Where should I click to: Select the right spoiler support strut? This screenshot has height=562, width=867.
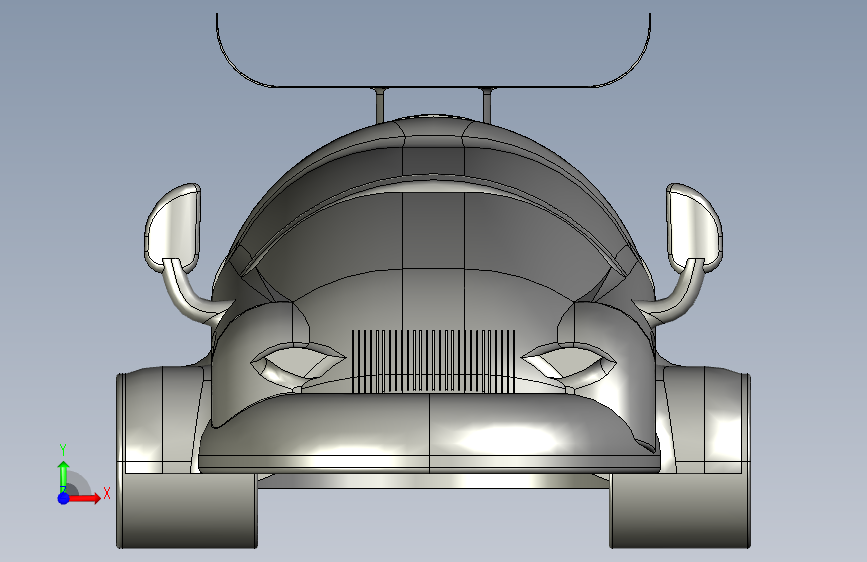click(487, 105)
